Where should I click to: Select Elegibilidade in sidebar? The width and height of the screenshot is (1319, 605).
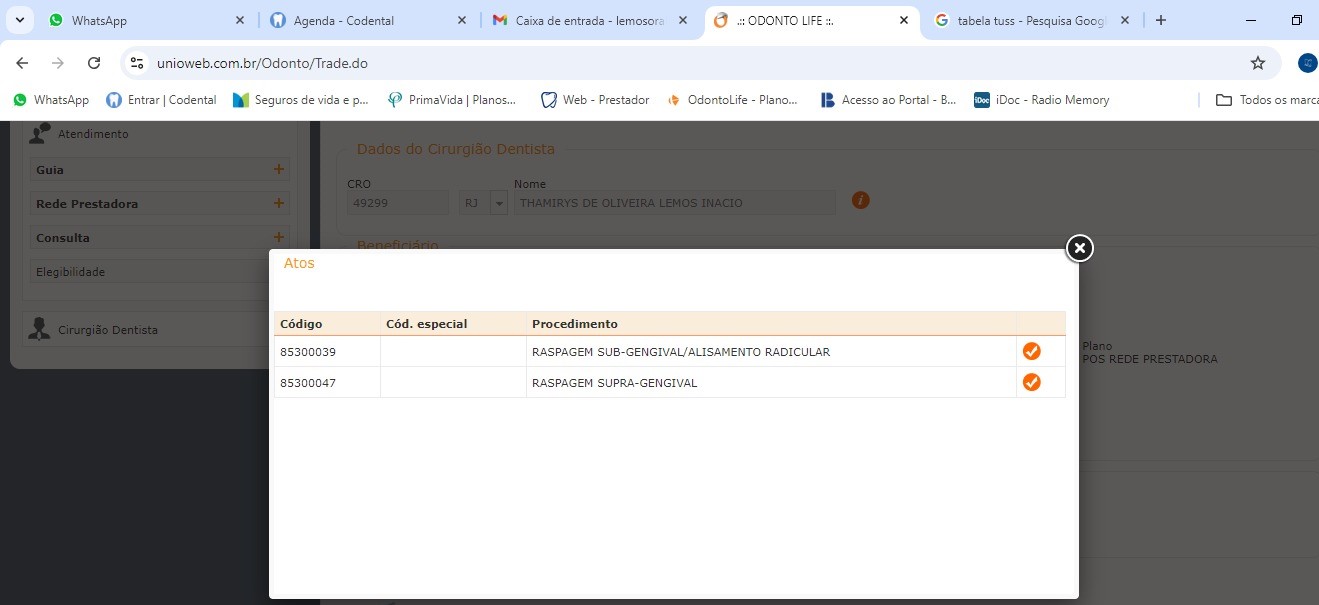pos(70,272)
